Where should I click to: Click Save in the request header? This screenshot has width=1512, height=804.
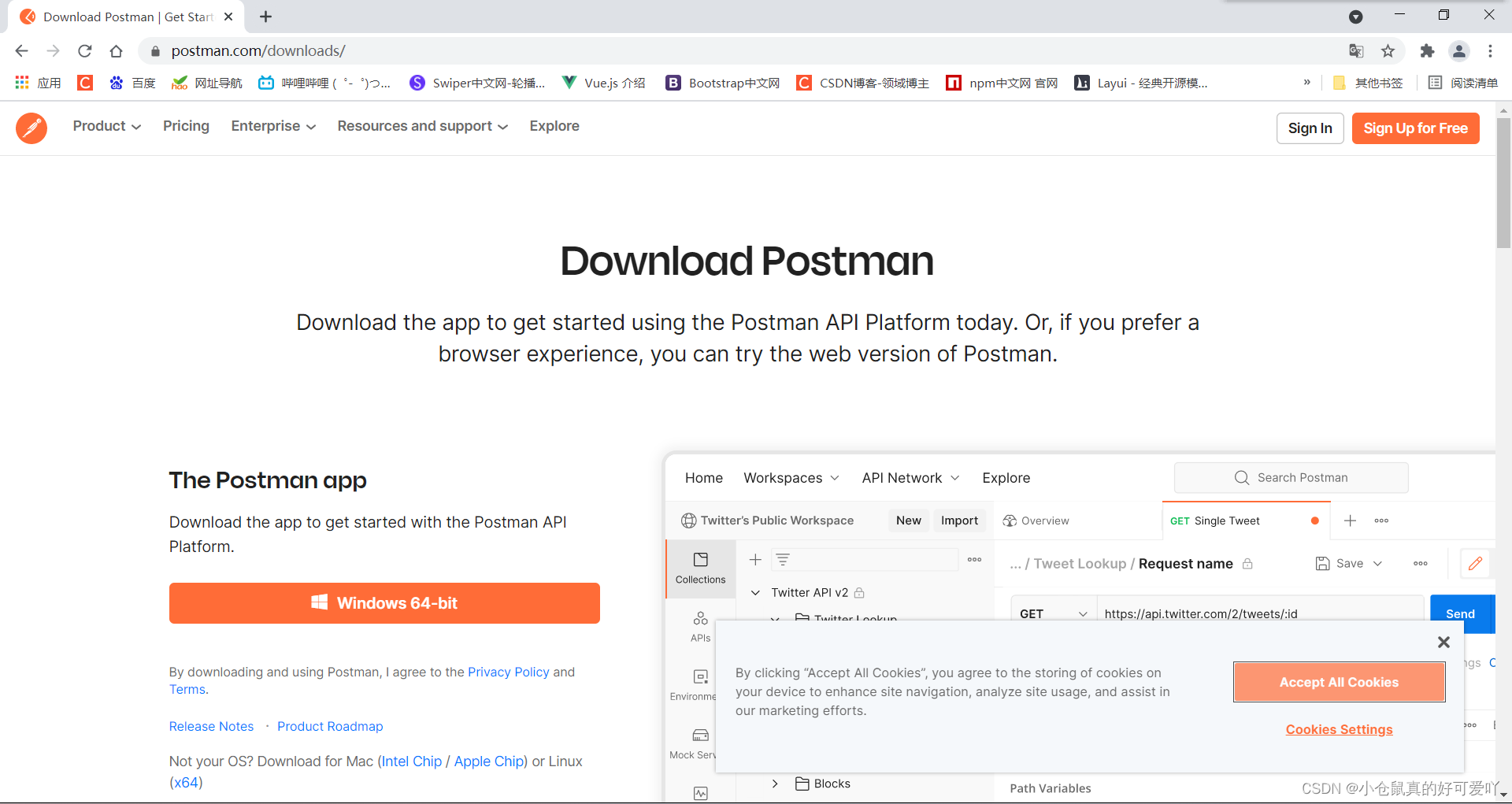click(x=1340, y=563)
